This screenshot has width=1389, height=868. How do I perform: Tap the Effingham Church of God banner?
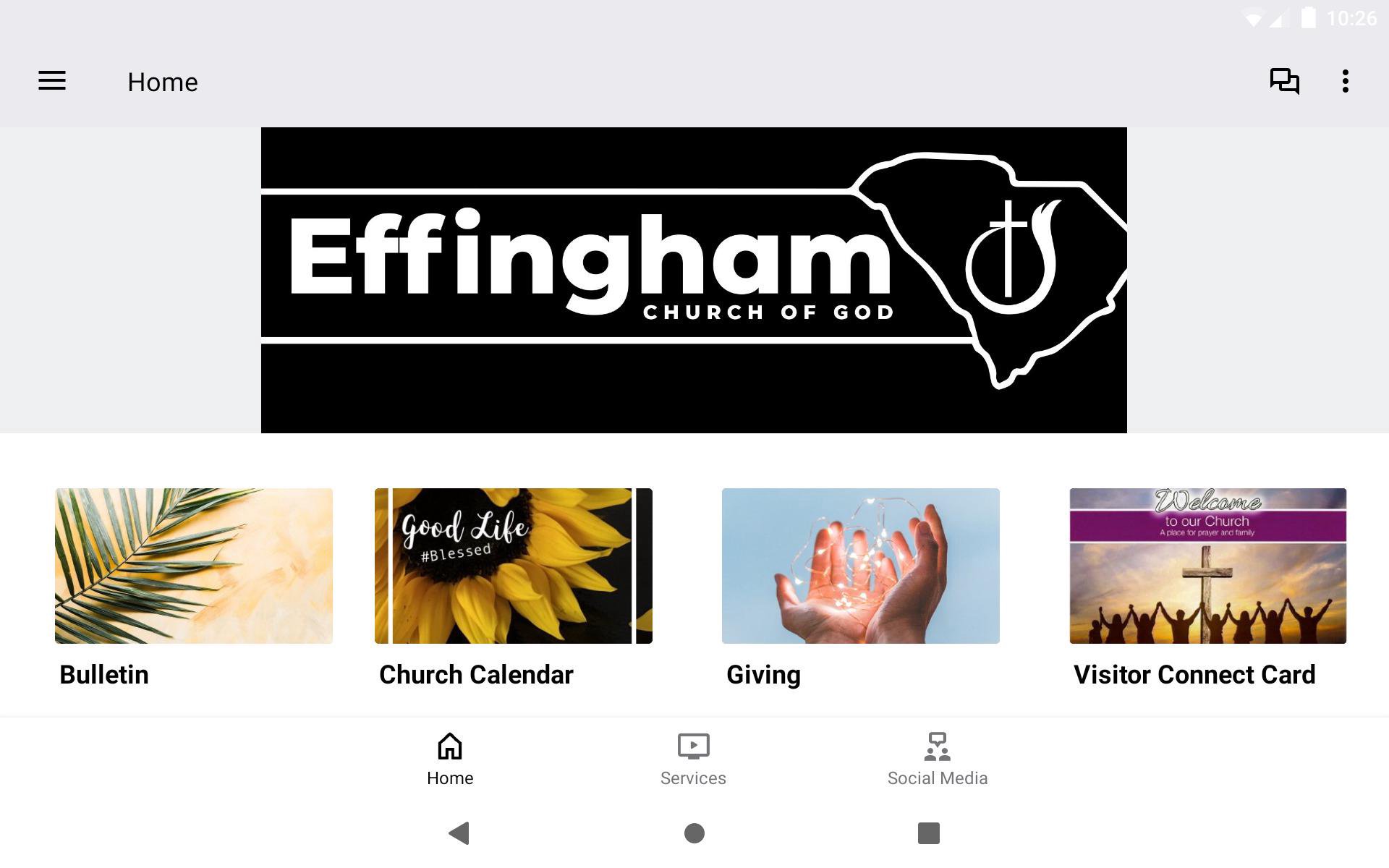point(694,281)
